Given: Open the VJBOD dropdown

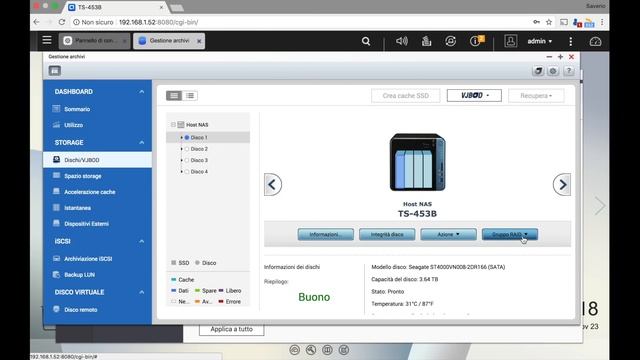Looking at the screenshot, I should click(474, 96).
